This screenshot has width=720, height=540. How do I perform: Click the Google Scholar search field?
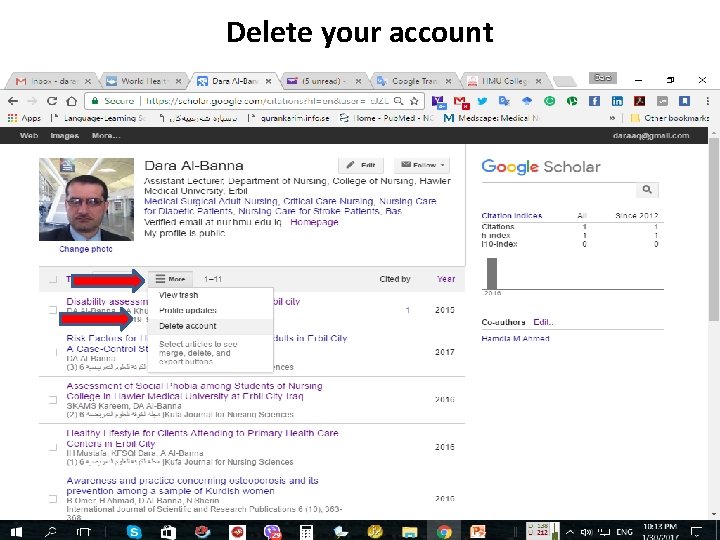[558, 190]
